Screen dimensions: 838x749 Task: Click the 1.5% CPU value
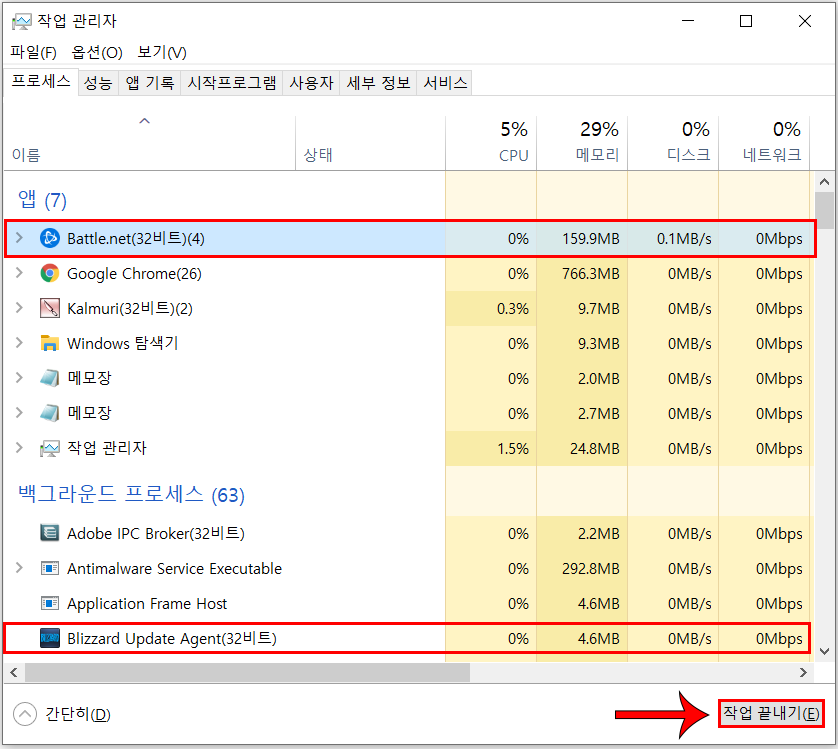pos(513,449)
